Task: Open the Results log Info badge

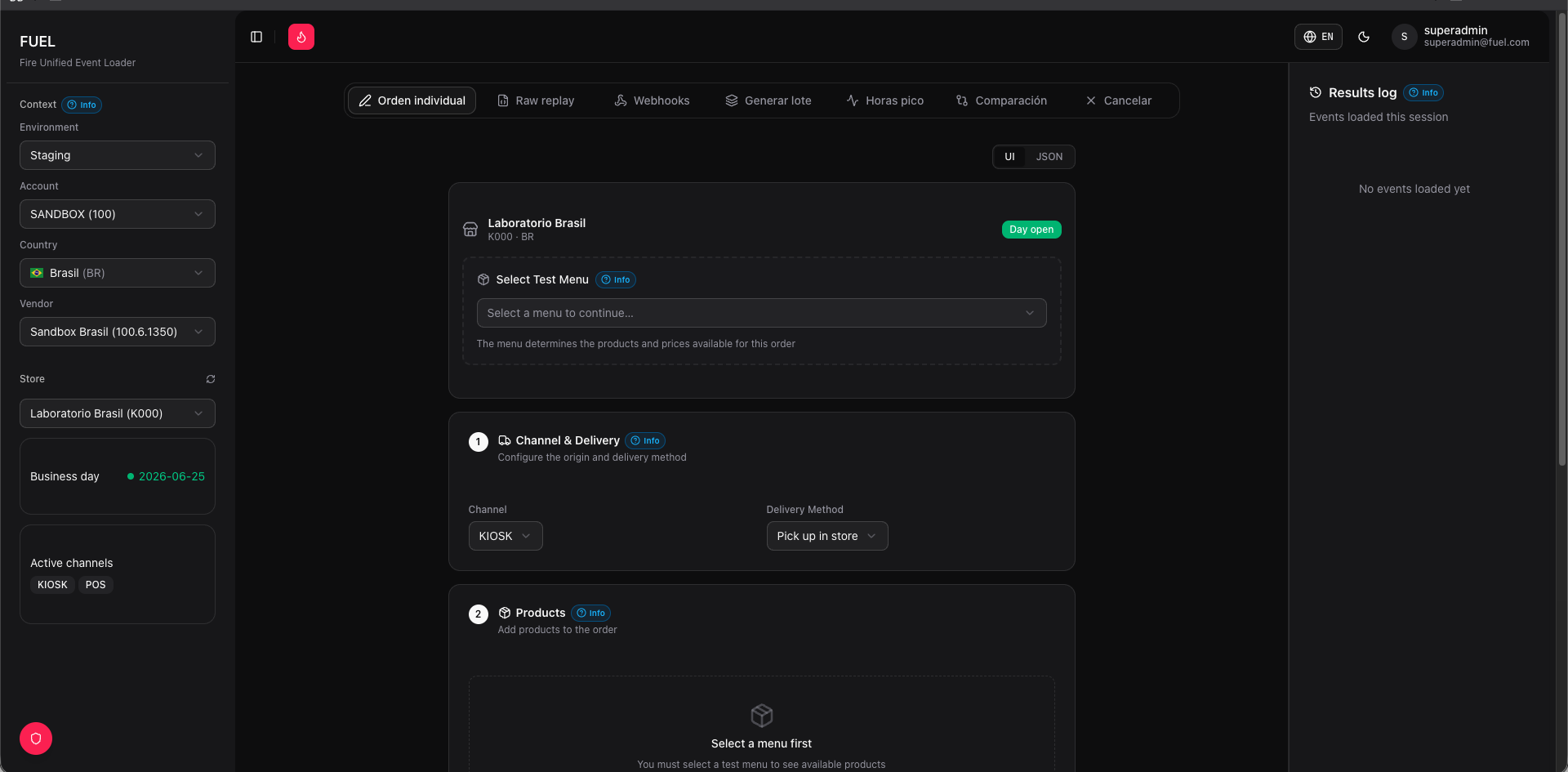Action: [x=1423, y=93]
